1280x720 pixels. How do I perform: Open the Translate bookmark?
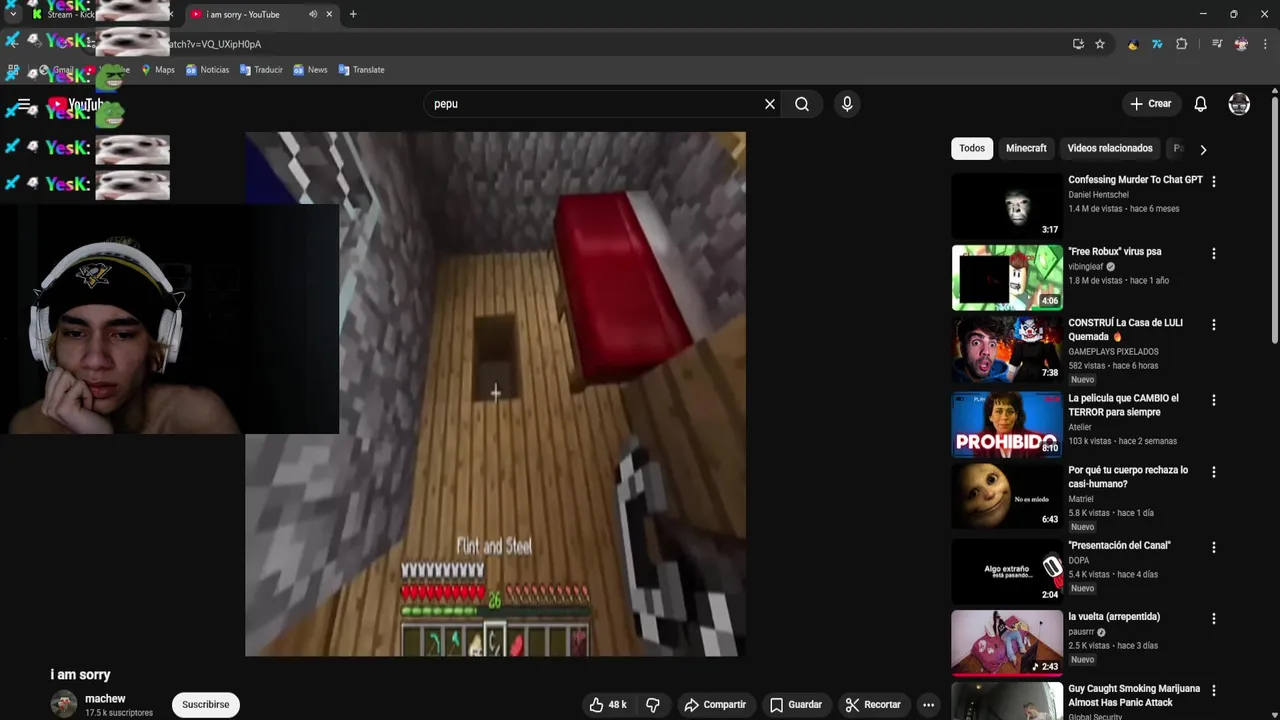click(x=362, y=70)
